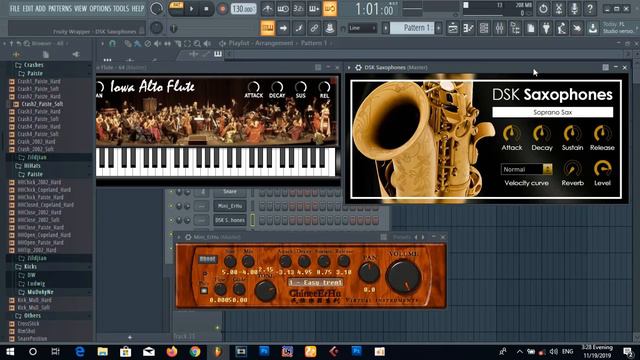The image size is (640, 360).
Task: Open the Mixer view icon
Action: 499,28
